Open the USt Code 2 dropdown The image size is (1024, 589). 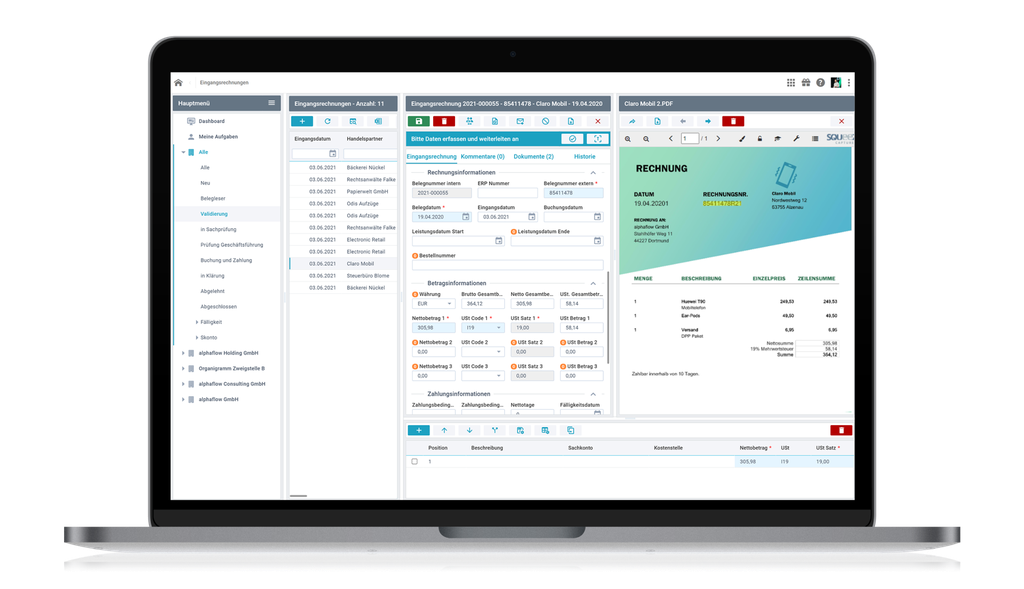483,352
